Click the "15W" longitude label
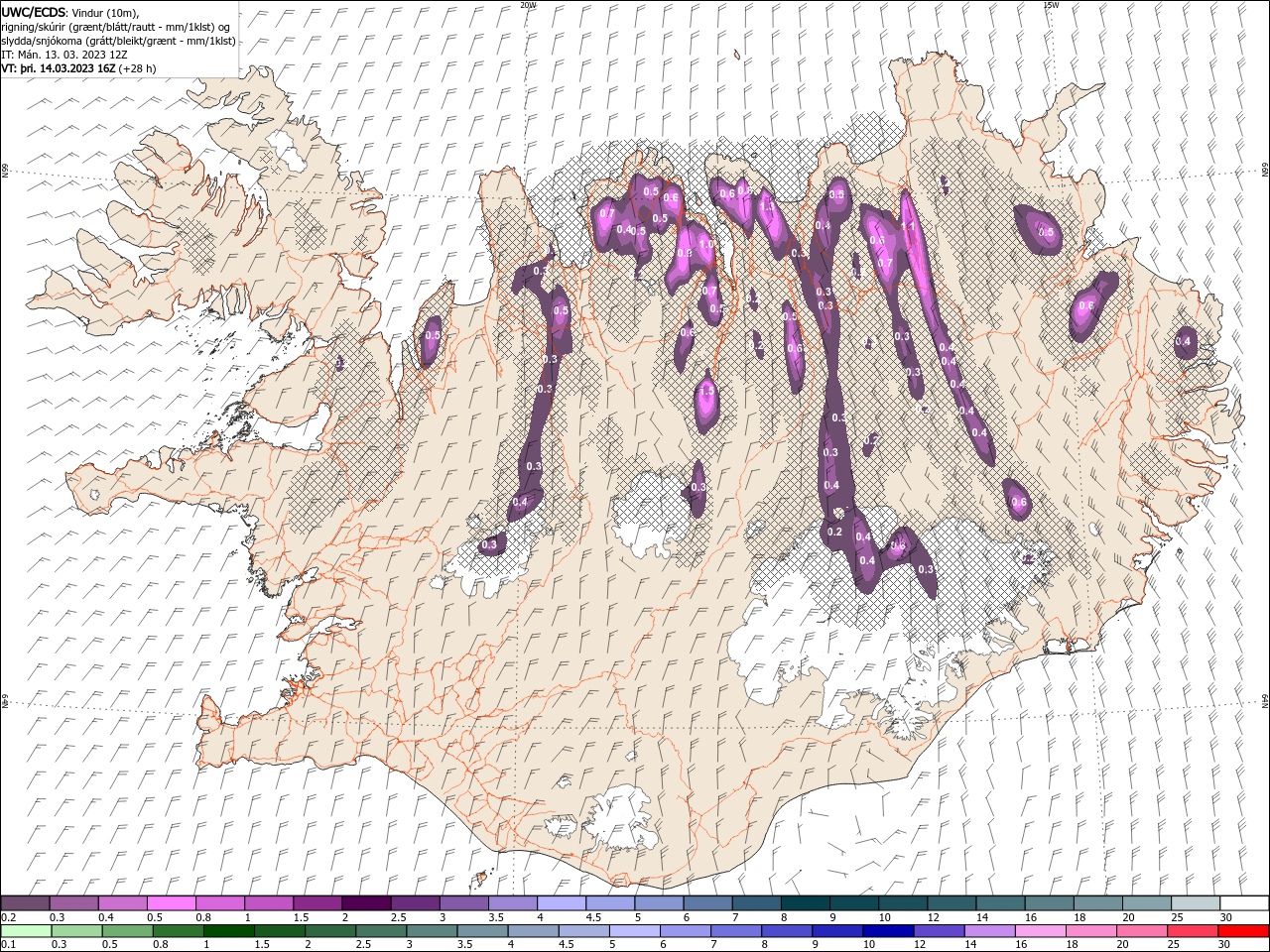Screen dimensions: 1270x952 1051,5
